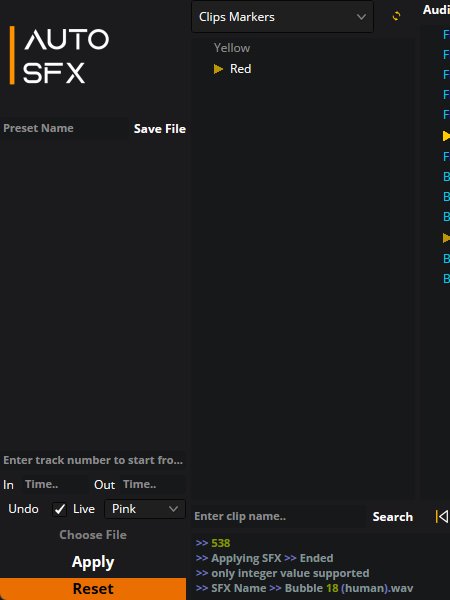Click the Search button
Screen dimensions: 450x600
click(x=393, y=517)
